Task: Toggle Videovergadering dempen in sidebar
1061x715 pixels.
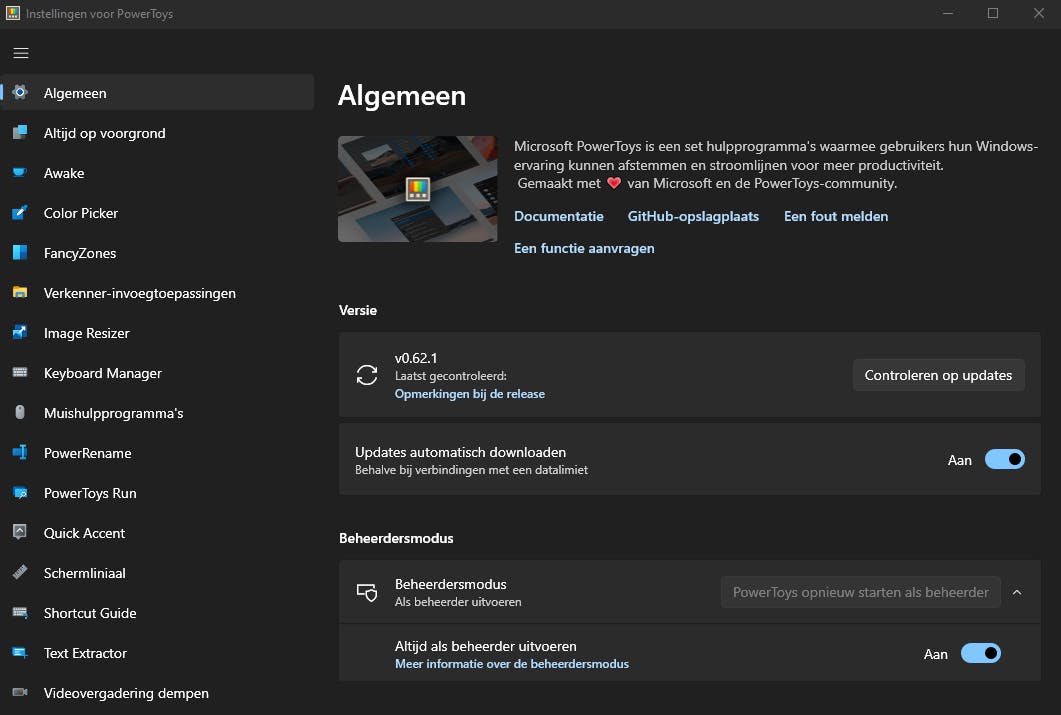Action: pyautogui.click(x=20, y=693)
